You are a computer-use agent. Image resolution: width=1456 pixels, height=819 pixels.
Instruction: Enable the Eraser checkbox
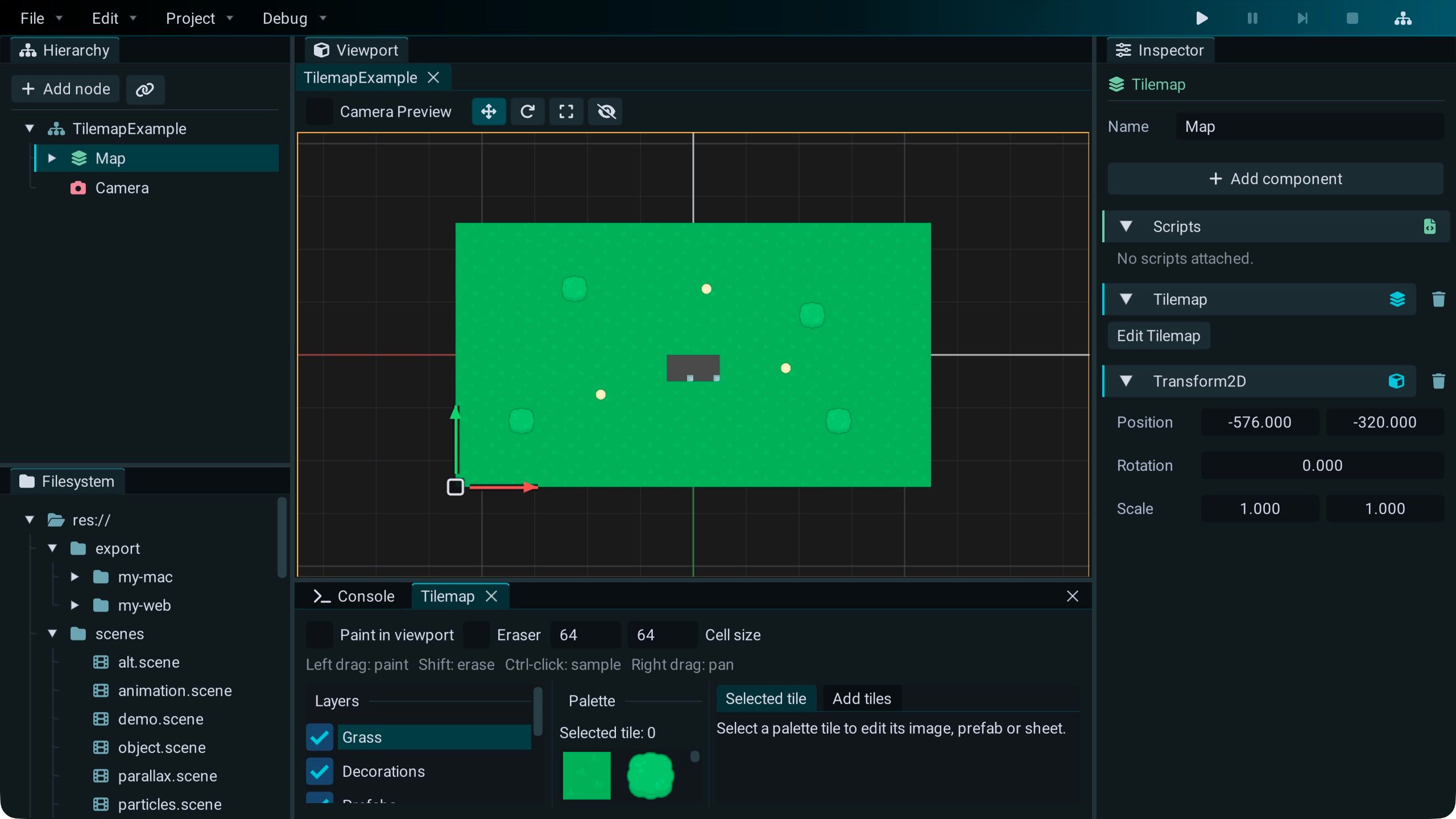click(476, 635)
